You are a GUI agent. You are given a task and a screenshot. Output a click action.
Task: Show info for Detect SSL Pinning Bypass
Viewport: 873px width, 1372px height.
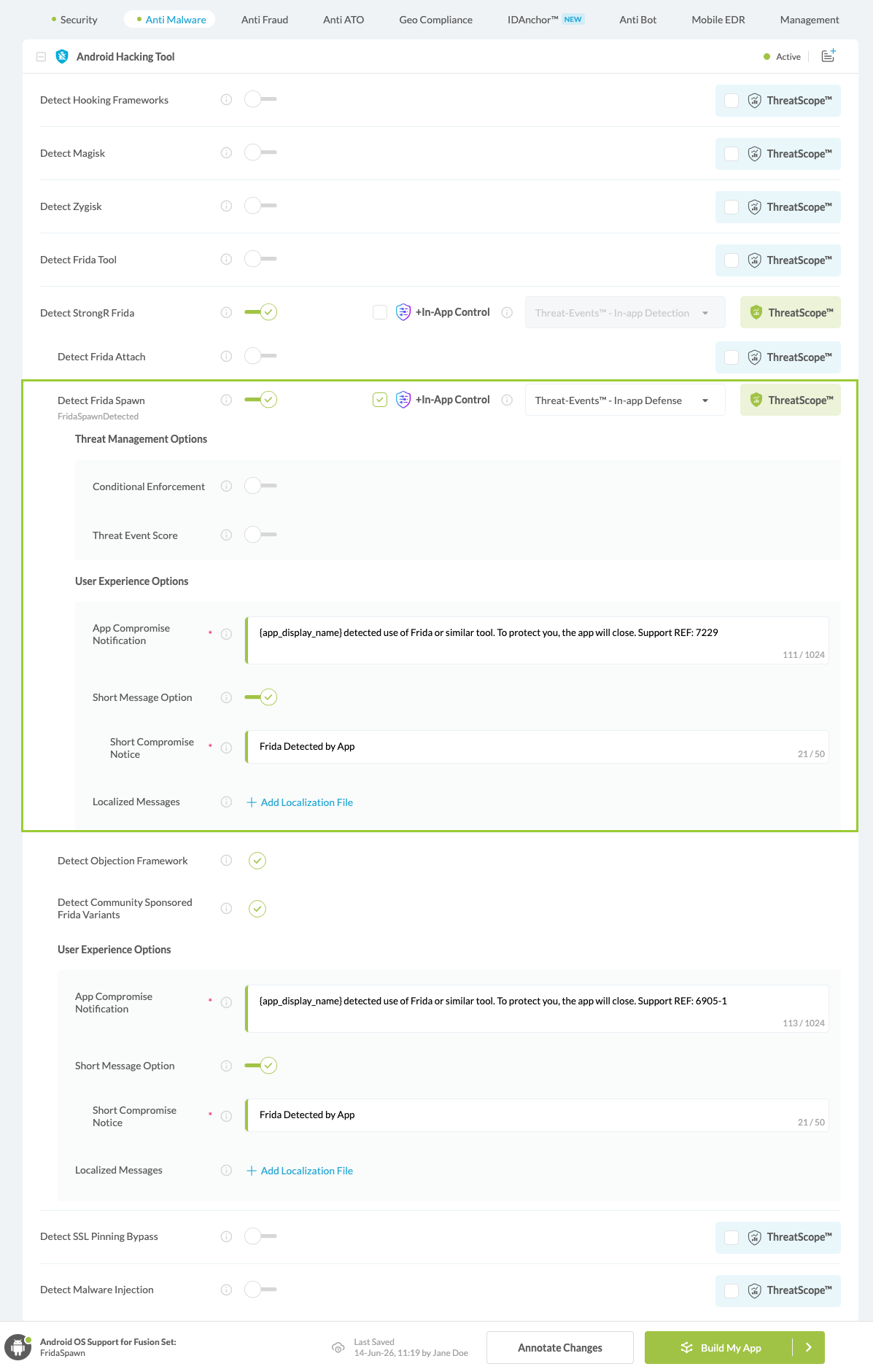coord(226,1236)
